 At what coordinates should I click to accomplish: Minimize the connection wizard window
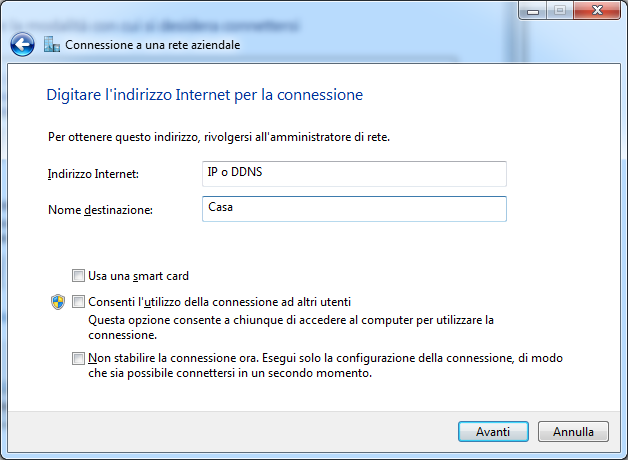(x=533, y=10)
